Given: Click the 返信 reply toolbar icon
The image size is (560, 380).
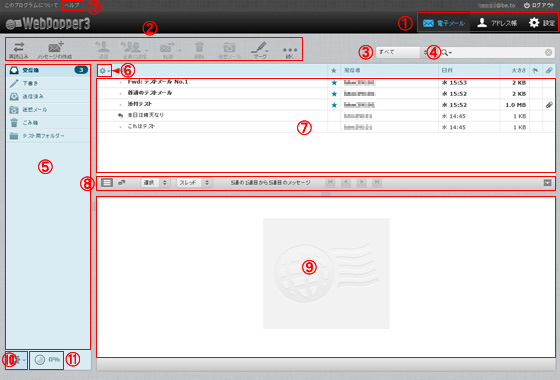Looking at the screenshot, I should pyautogui.click(x=102, y=49).
